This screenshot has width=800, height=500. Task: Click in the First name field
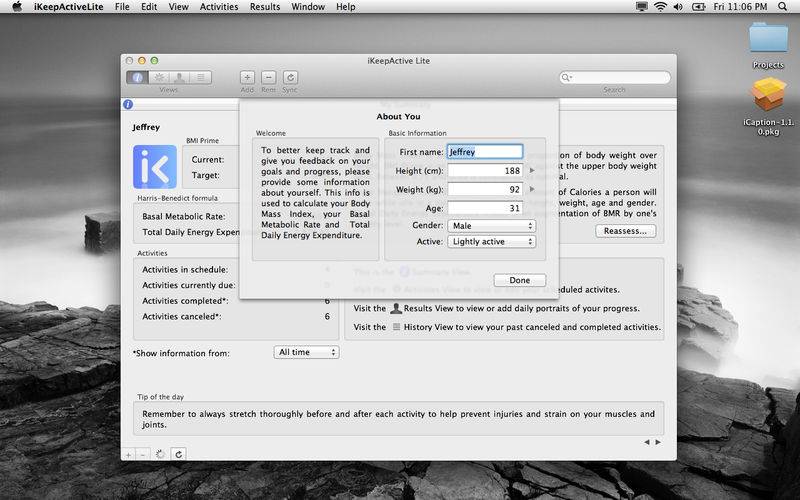[485, 152]
